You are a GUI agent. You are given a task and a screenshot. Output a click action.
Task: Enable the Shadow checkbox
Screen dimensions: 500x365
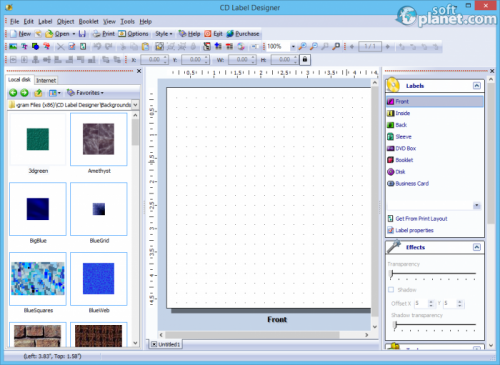(391, 290)
